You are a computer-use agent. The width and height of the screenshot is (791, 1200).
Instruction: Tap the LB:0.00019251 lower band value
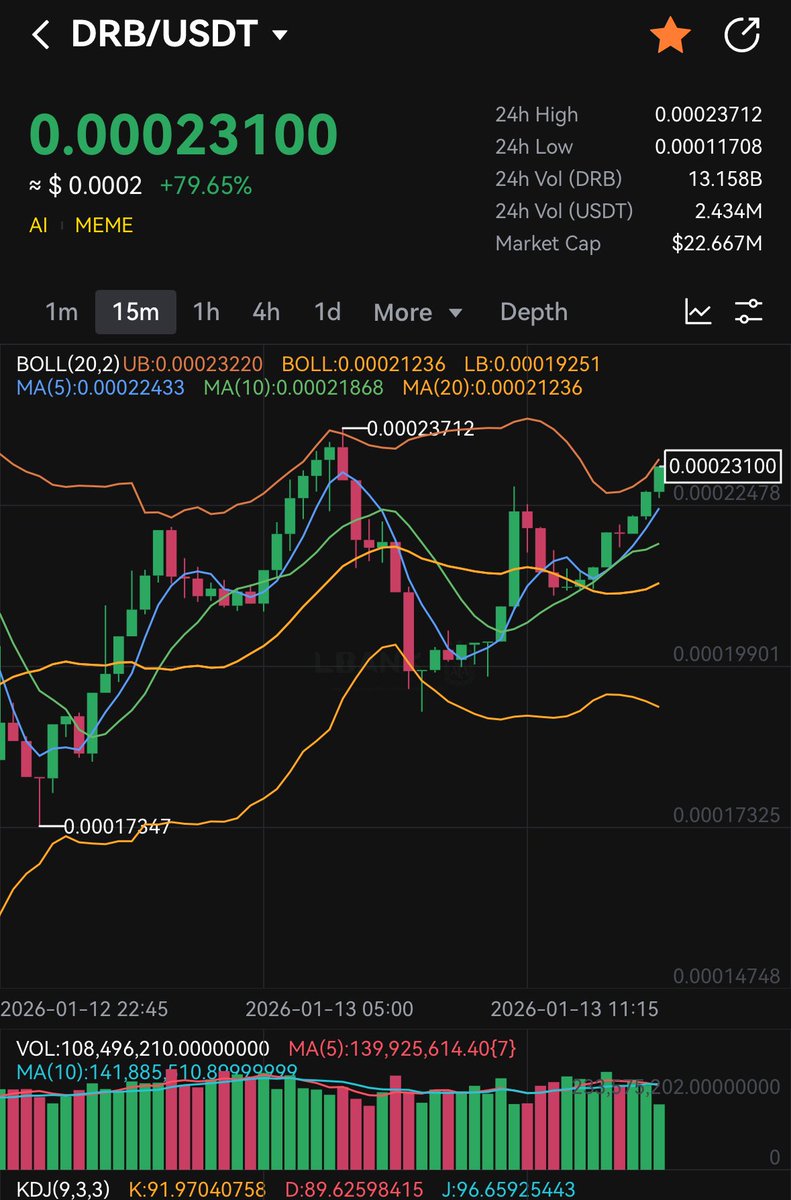[533, 364]
